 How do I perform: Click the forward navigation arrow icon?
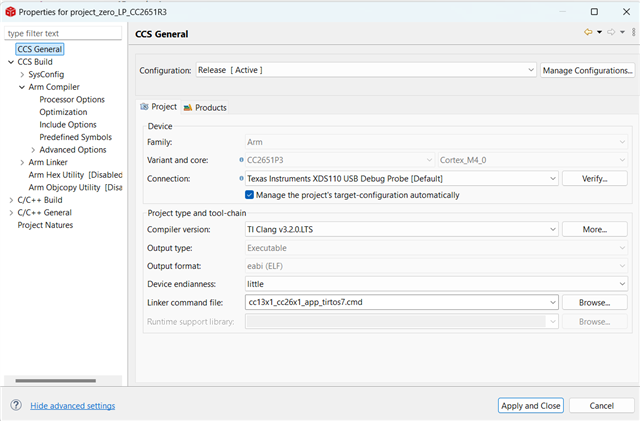click(x=611, y=32)
